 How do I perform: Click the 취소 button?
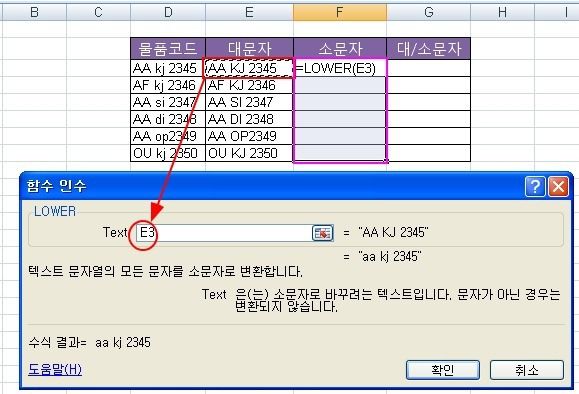coord(527,370)
